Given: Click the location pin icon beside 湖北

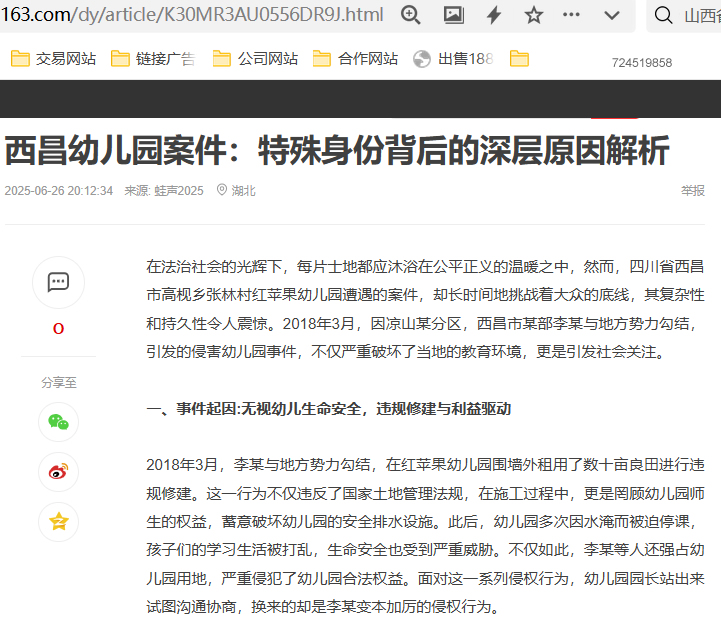Looking at the screenshot, I should coord(222,189).
